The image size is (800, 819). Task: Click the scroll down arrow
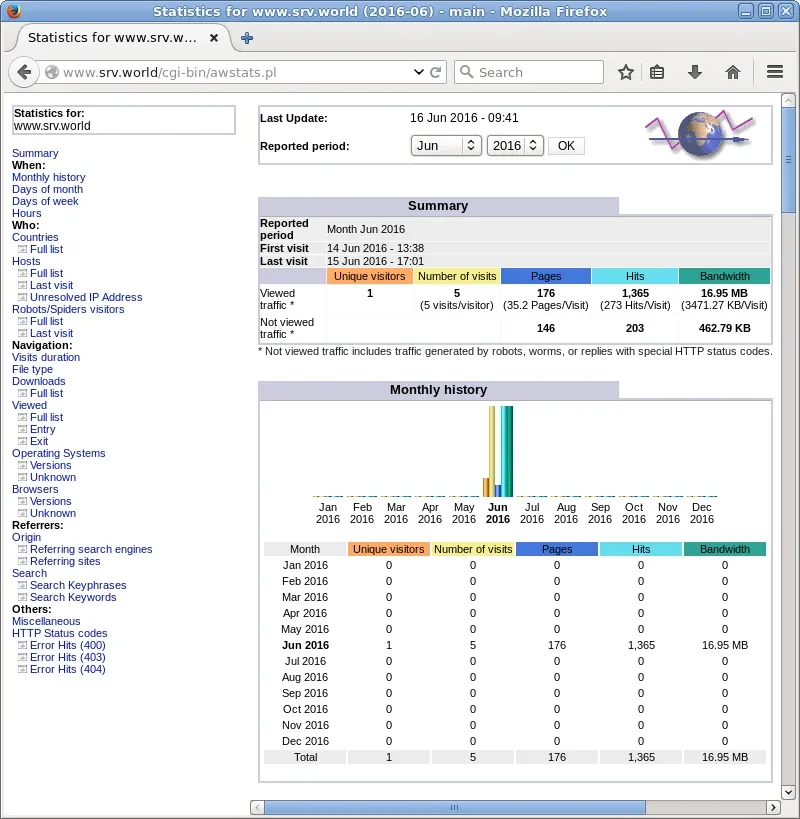pos(788,792)
